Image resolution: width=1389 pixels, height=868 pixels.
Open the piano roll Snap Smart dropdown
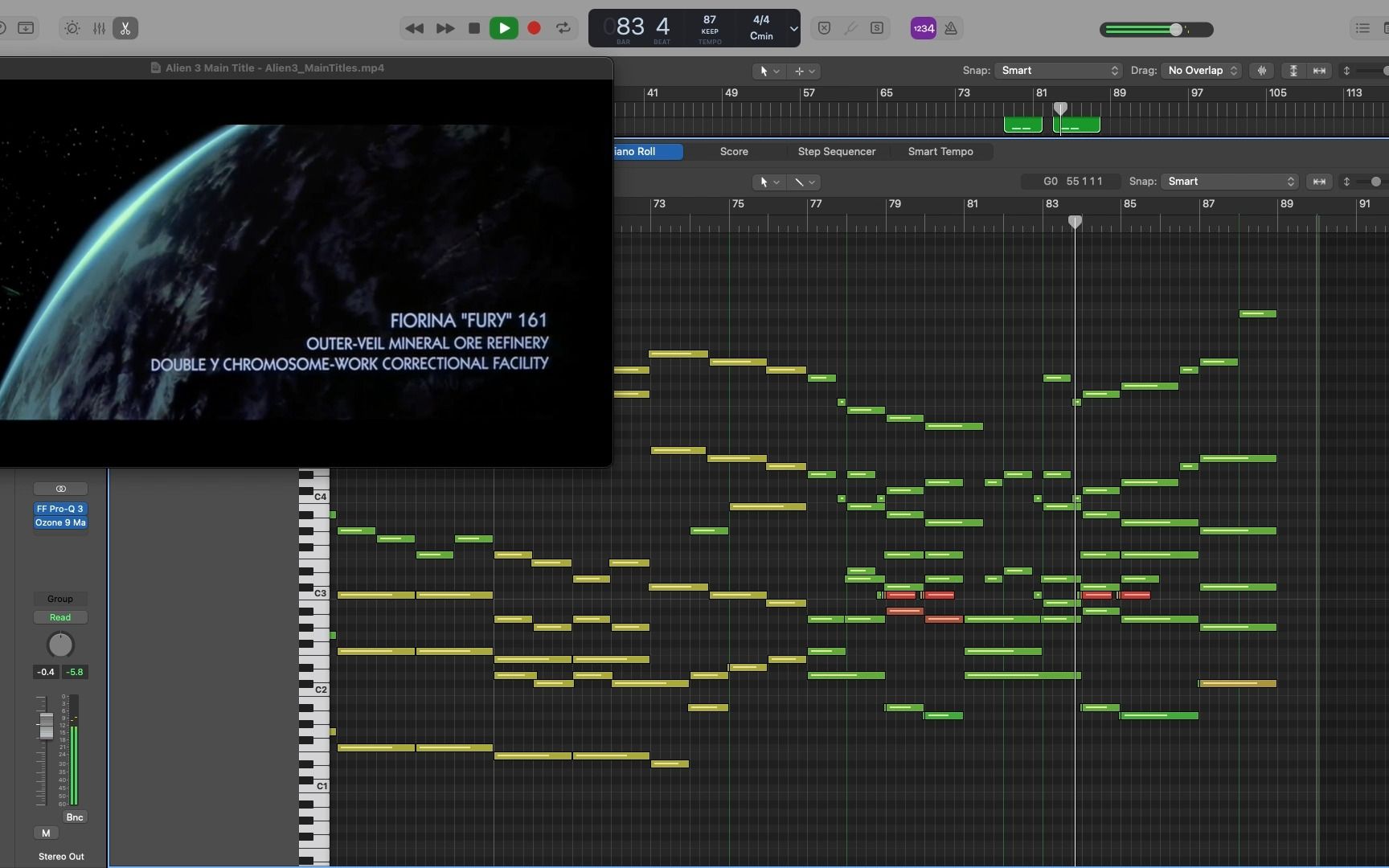[x=1230, y=182]
